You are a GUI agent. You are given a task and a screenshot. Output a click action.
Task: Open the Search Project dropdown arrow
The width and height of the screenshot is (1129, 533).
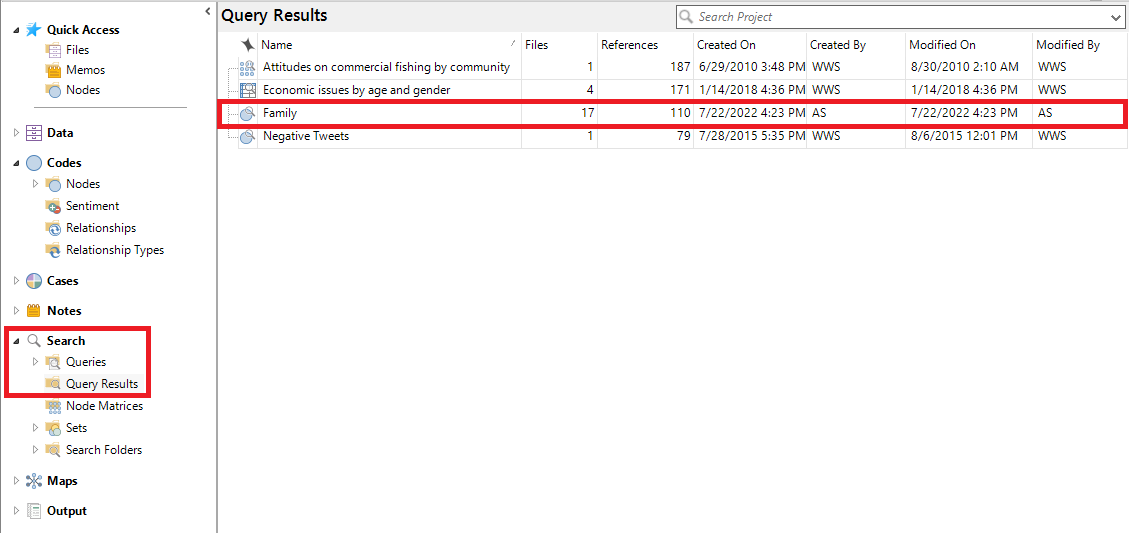pos(1115,17)
